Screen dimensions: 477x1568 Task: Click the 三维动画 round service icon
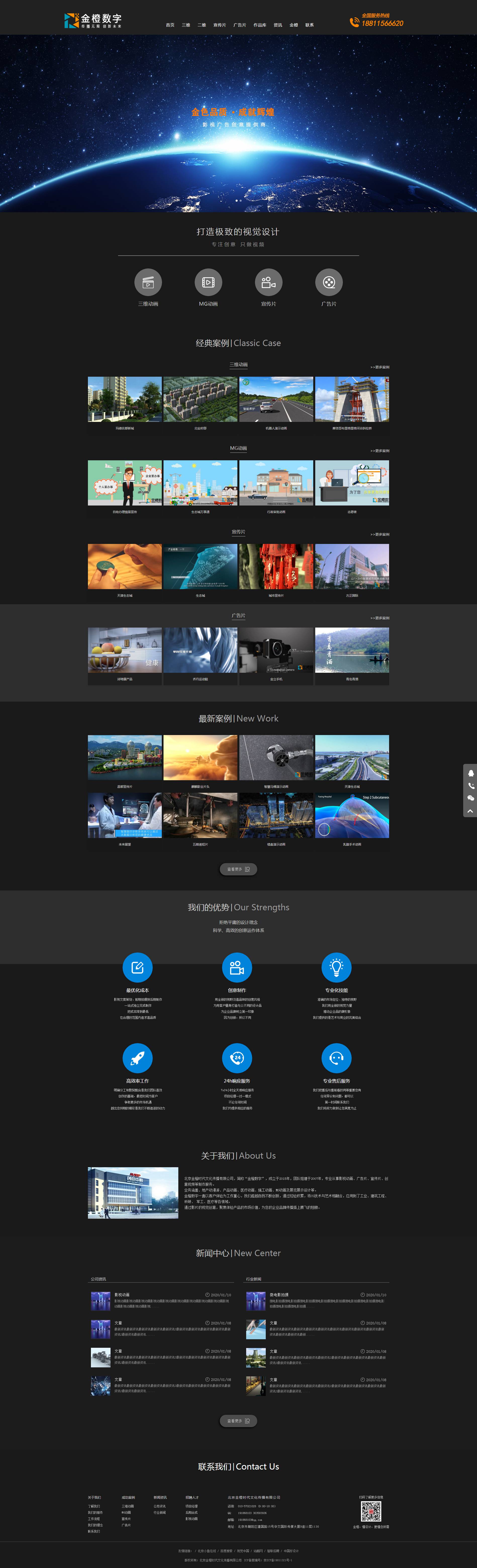tap(148, 283)
